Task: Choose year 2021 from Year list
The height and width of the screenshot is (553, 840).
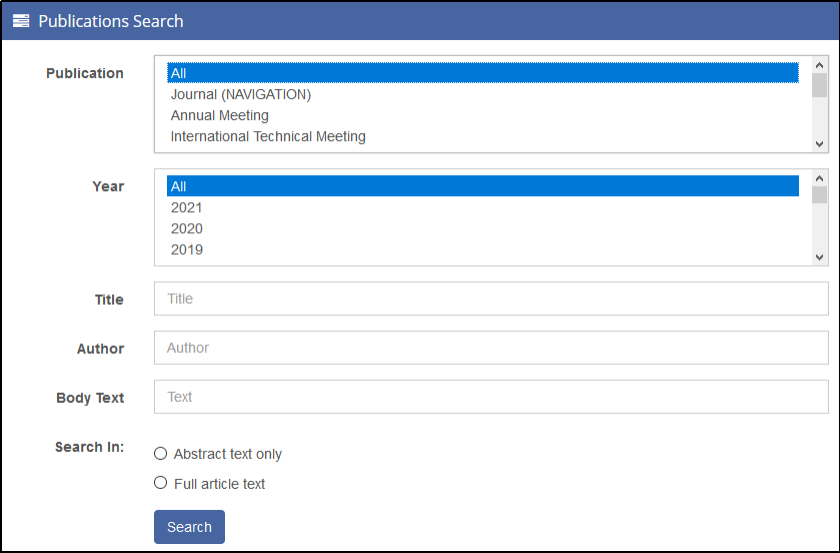Action: [x=186, y=207]
